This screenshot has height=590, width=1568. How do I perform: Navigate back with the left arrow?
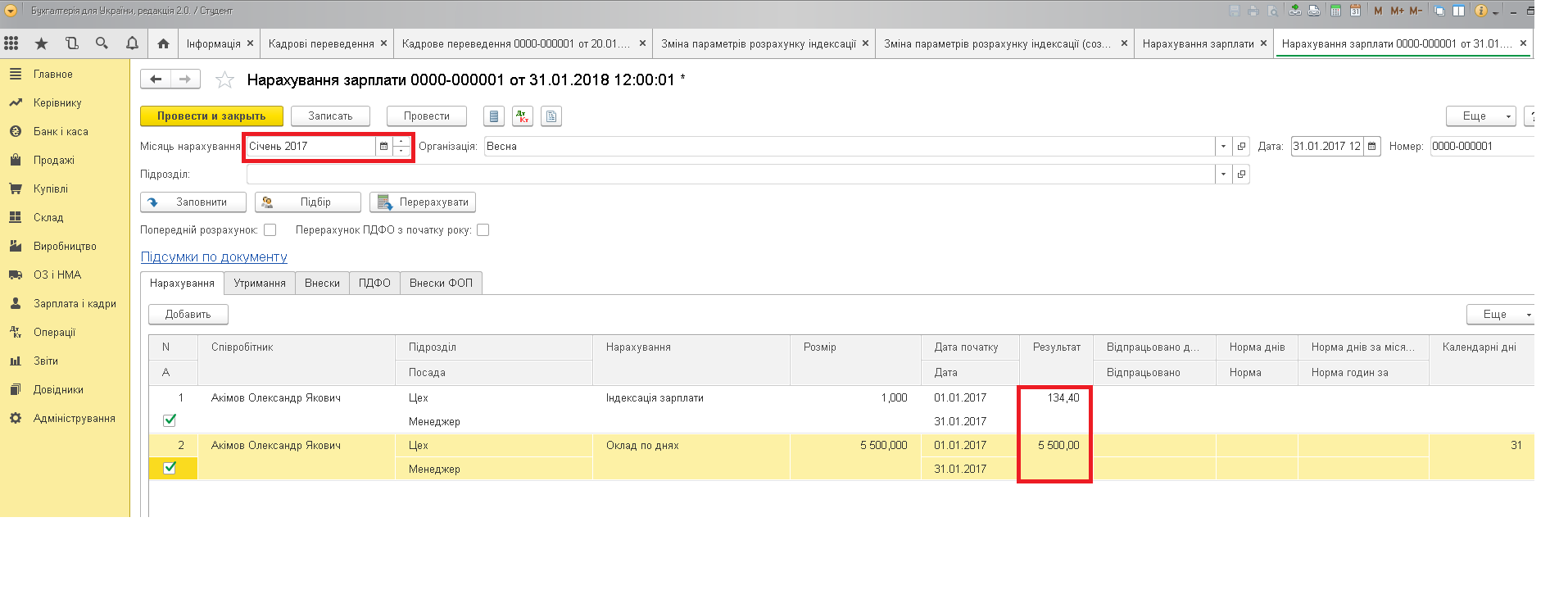pos(156,79)
